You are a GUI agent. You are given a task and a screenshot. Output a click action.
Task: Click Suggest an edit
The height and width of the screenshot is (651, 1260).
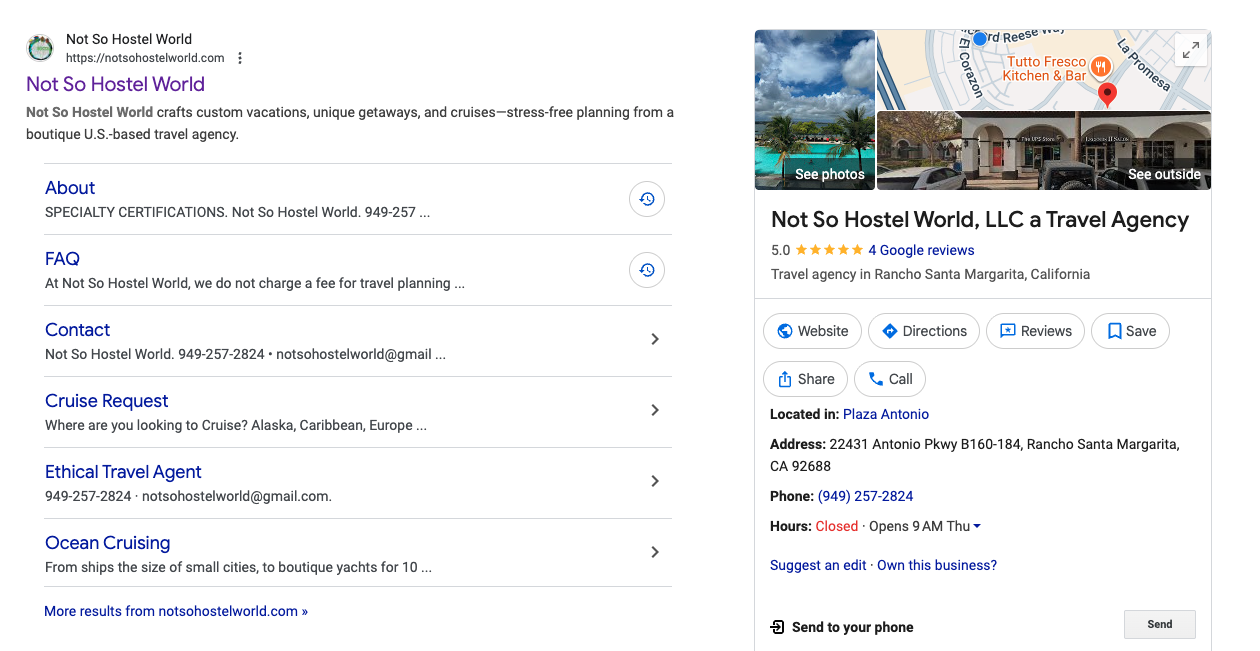818,565
